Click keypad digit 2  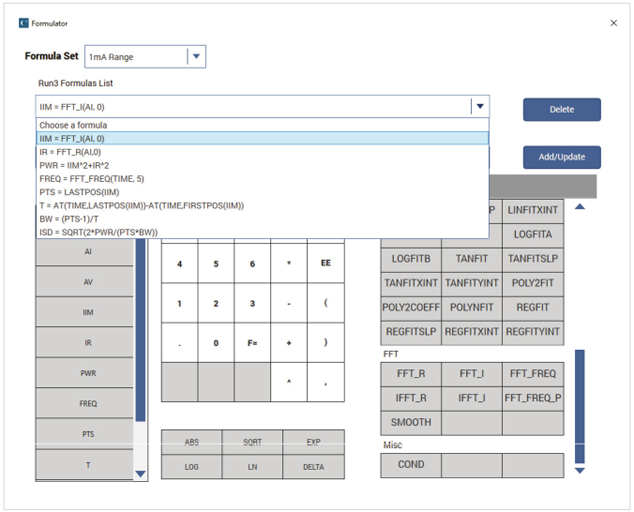(216, 303)
